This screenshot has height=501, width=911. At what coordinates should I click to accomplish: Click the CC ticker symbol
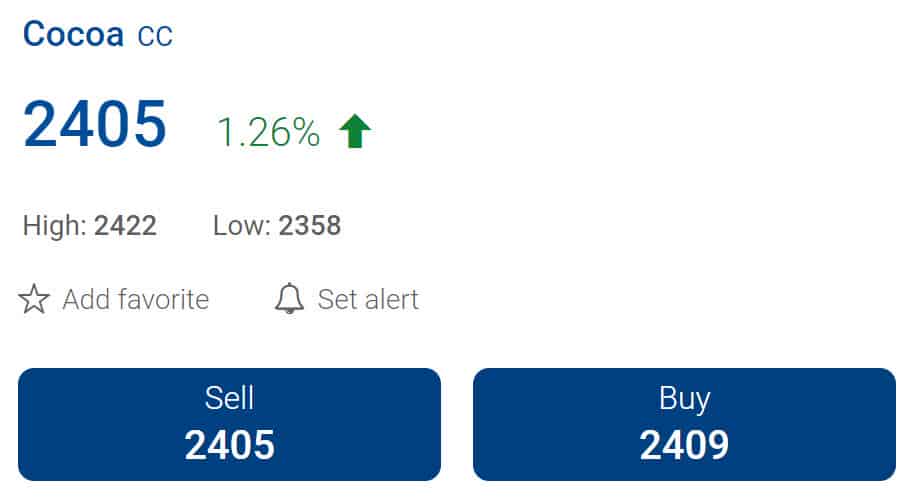click(155, 36)
